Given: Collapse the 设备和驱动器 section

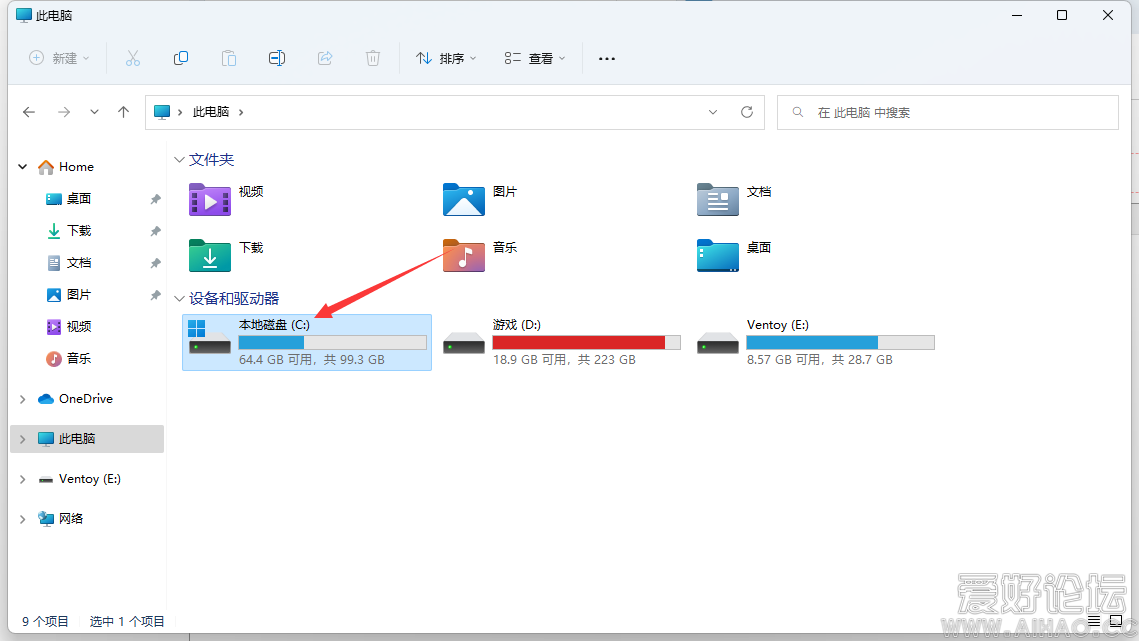Looking at the screenshot, I should point(180,298).
